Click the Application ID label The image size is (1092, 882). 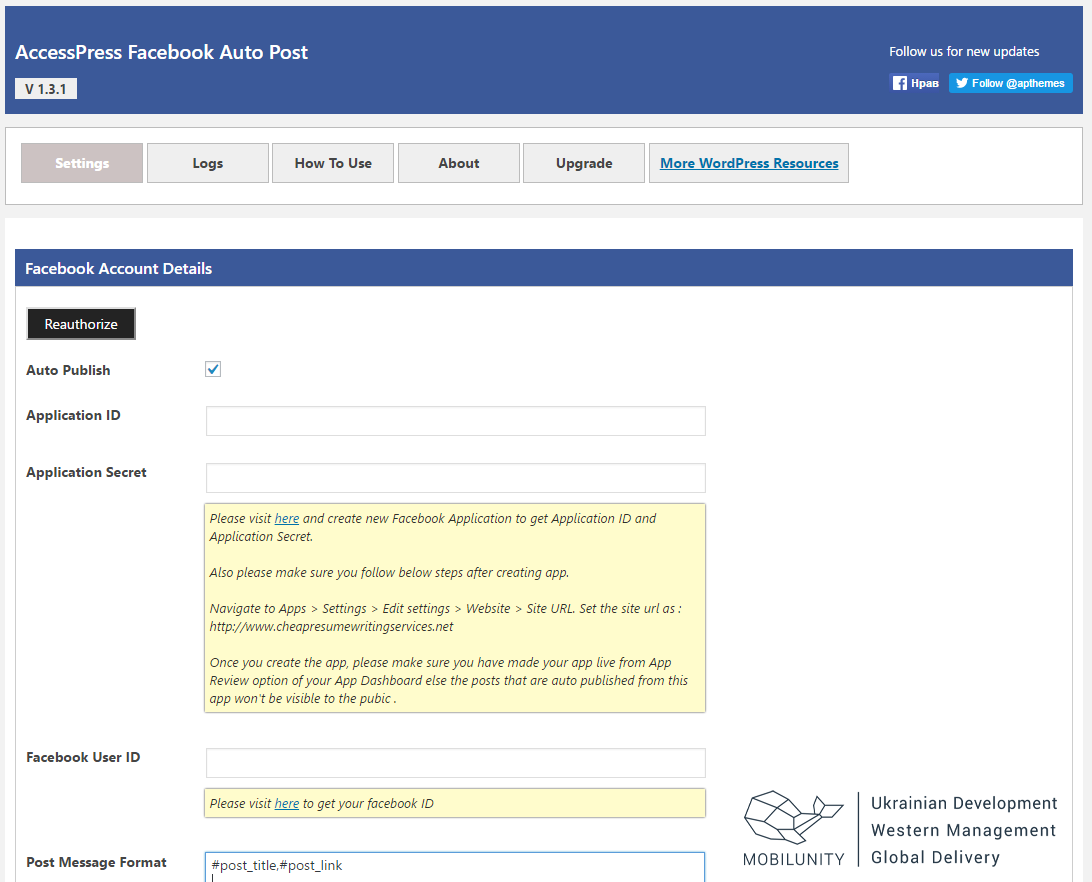[x=73, y=415]
